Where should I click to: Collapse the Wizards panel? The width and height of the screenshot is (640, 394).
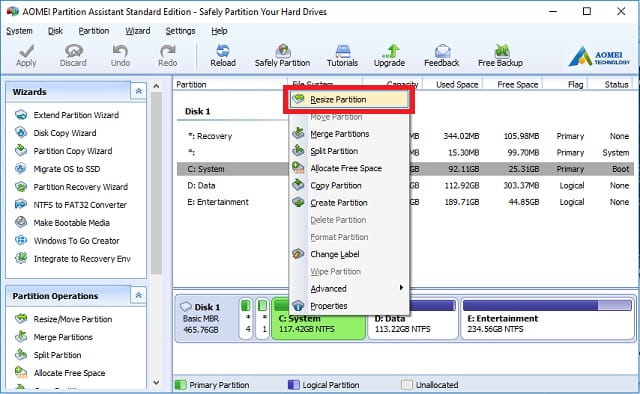pyautogui.click(x=138, y=91)
